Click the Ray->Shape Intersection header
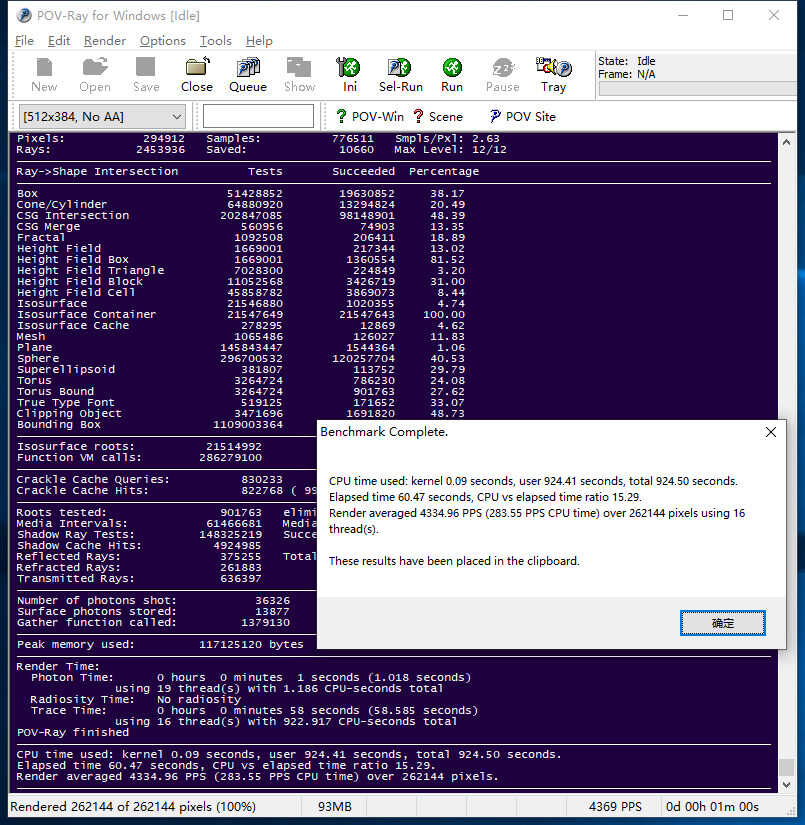 point(97,171)
